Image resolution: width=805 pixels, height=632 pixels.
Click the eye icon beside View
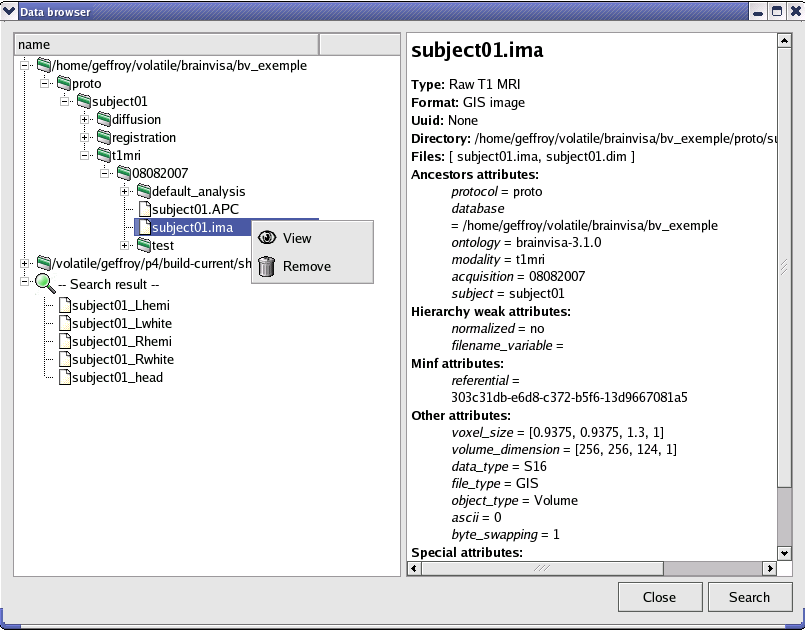[268, 237]
